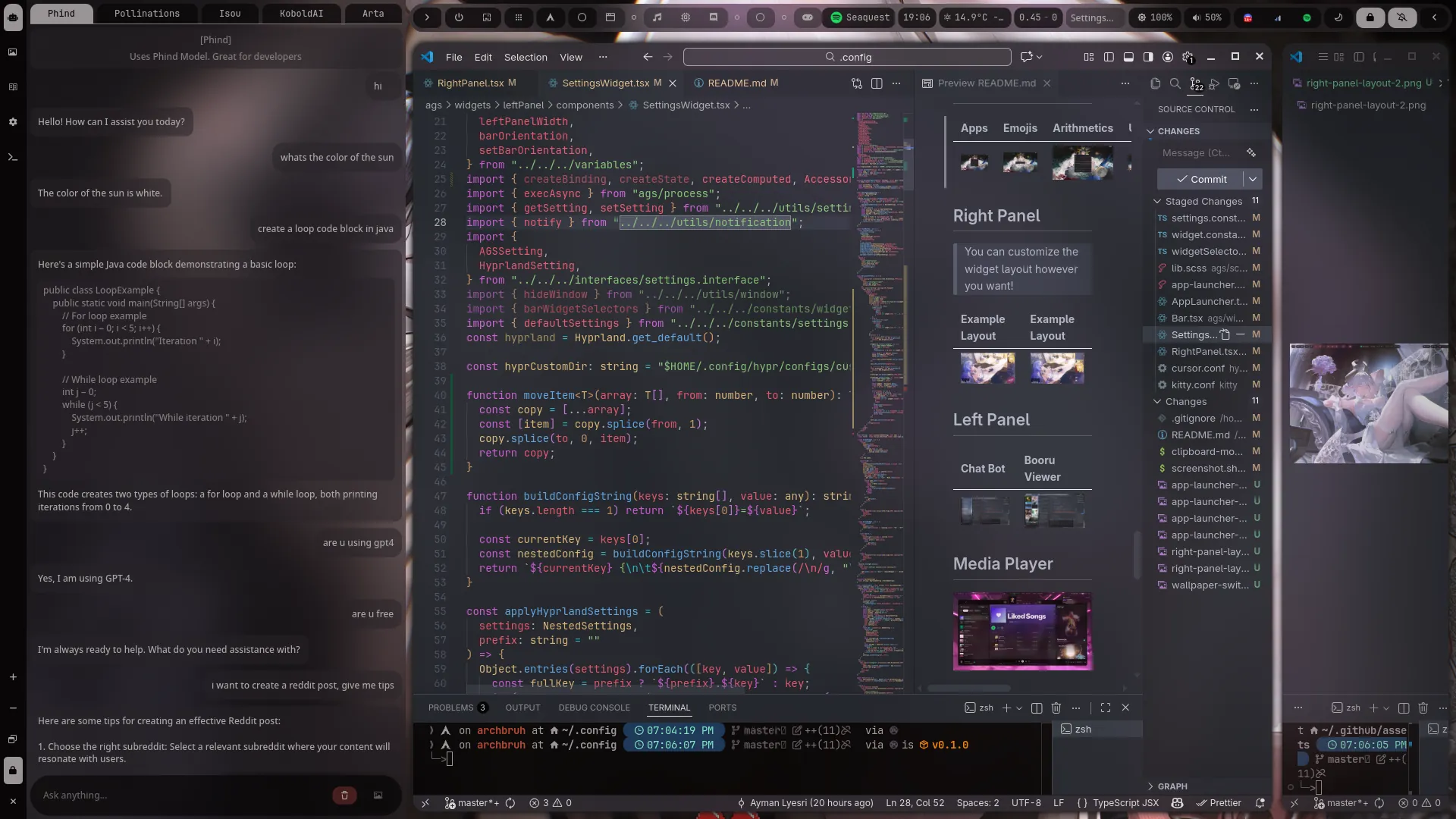Click the Commit button
The image size is (1456, 819).
1200,179
